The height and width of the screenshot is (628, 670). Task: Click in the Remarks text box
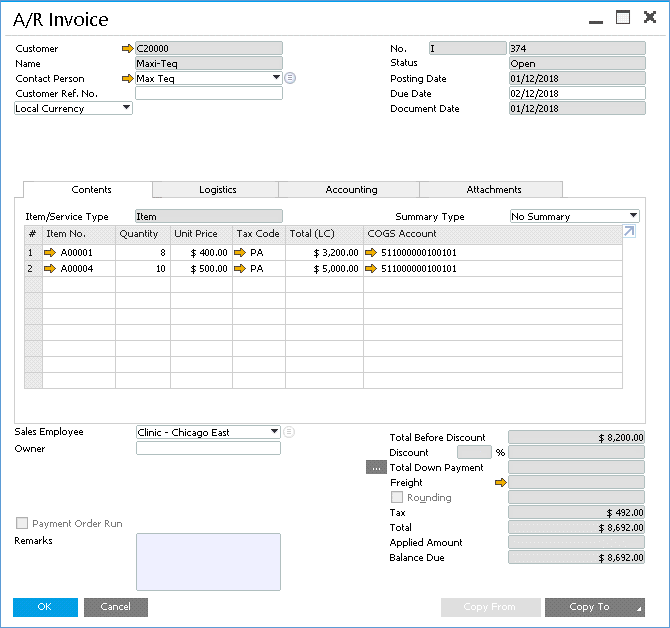pyautogui.click(x=209, y=562)
